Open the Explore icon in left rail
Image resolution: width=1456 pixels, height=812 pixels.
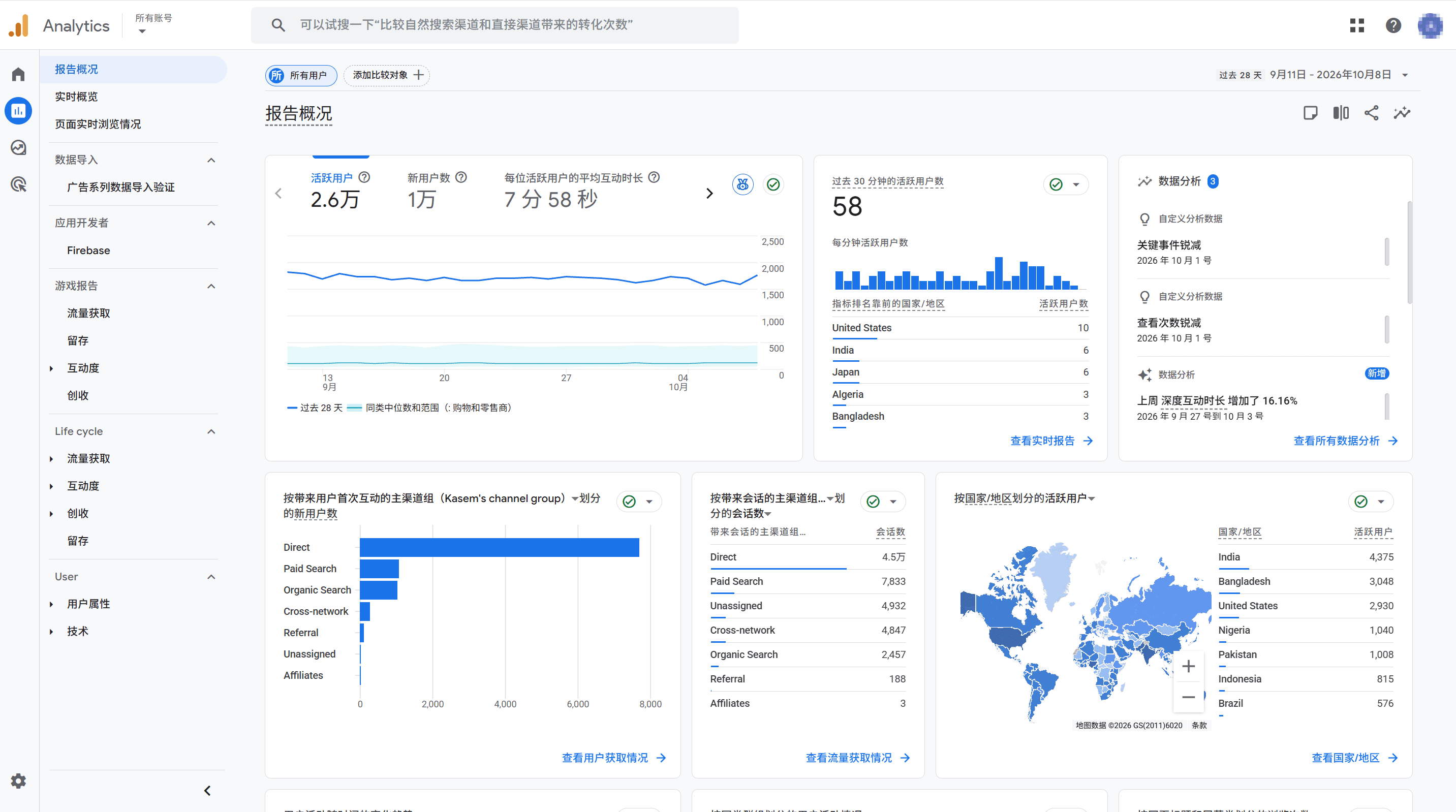point(19,147)
